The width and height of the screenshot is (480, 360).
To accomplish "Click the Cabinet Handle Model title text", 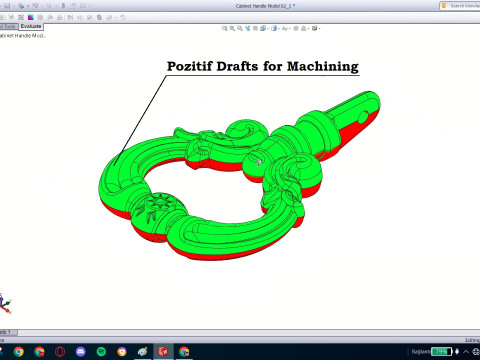I will 265,6.
